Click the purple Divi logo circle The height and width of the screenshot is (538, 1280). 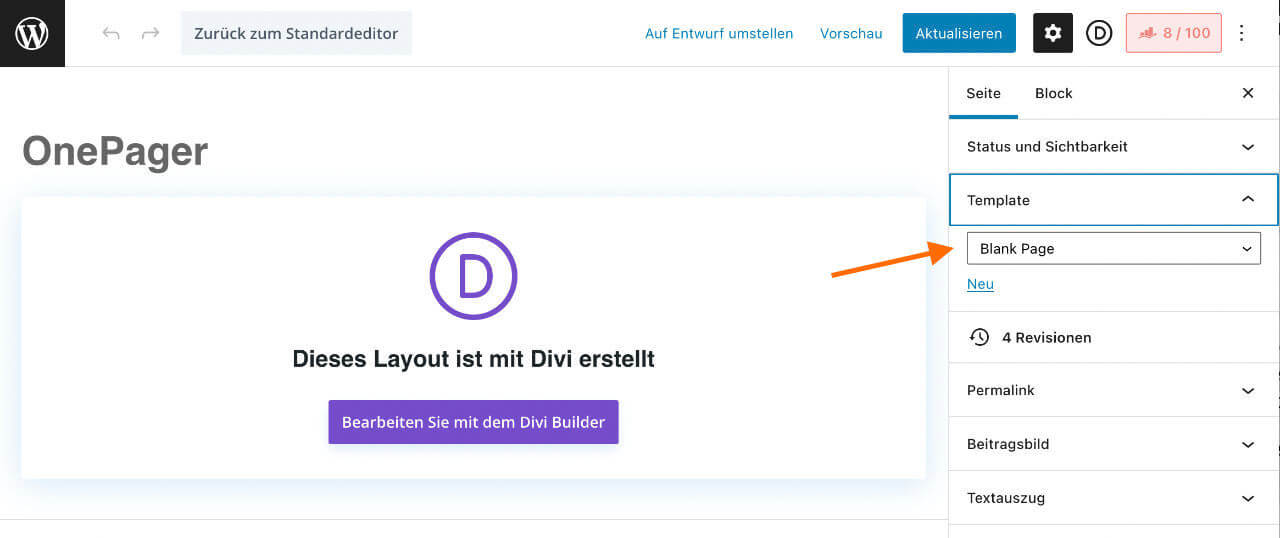[473, 276]
